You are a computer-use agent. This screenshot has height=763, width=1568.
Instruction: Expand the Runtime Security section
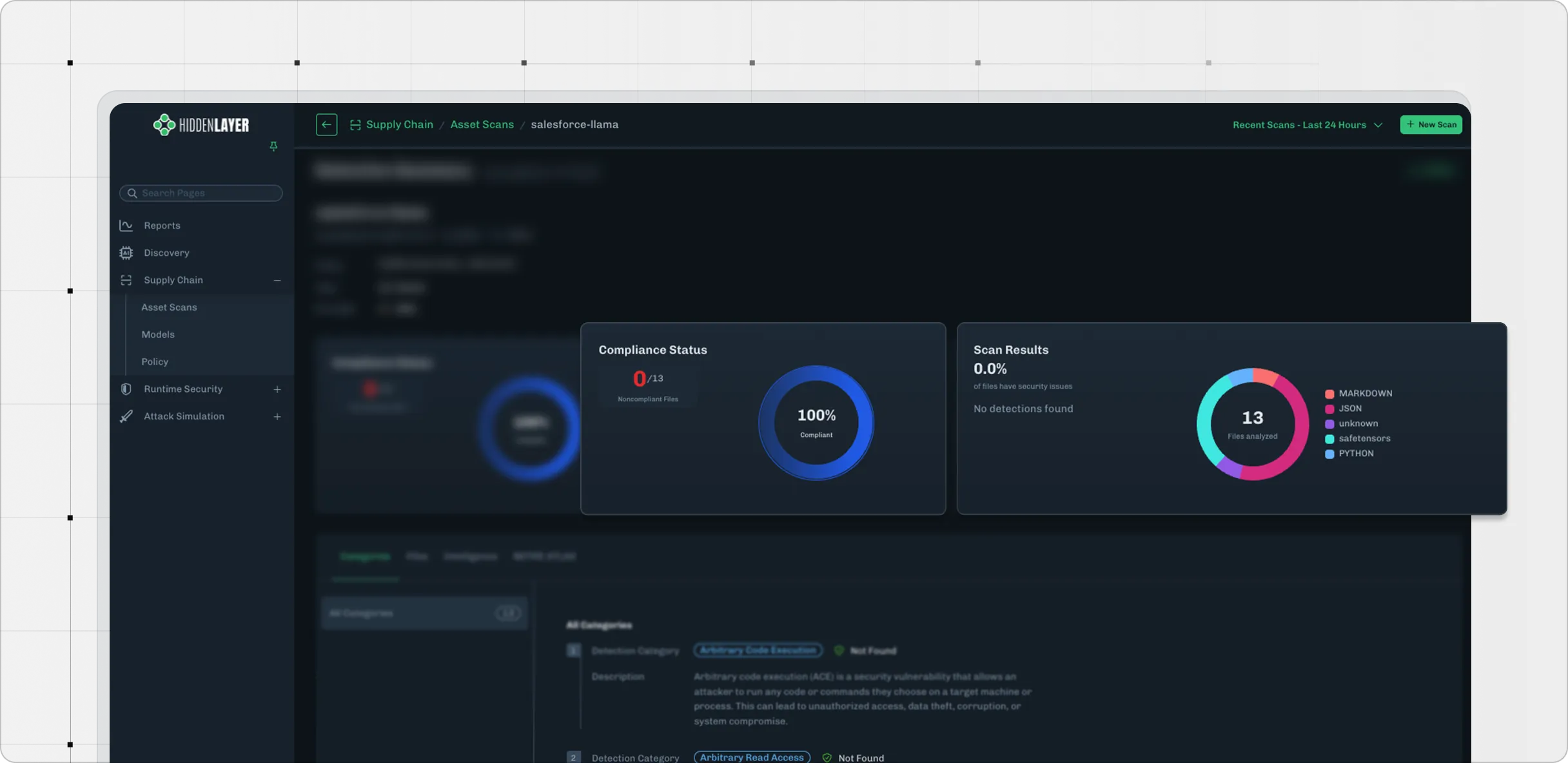277,389
